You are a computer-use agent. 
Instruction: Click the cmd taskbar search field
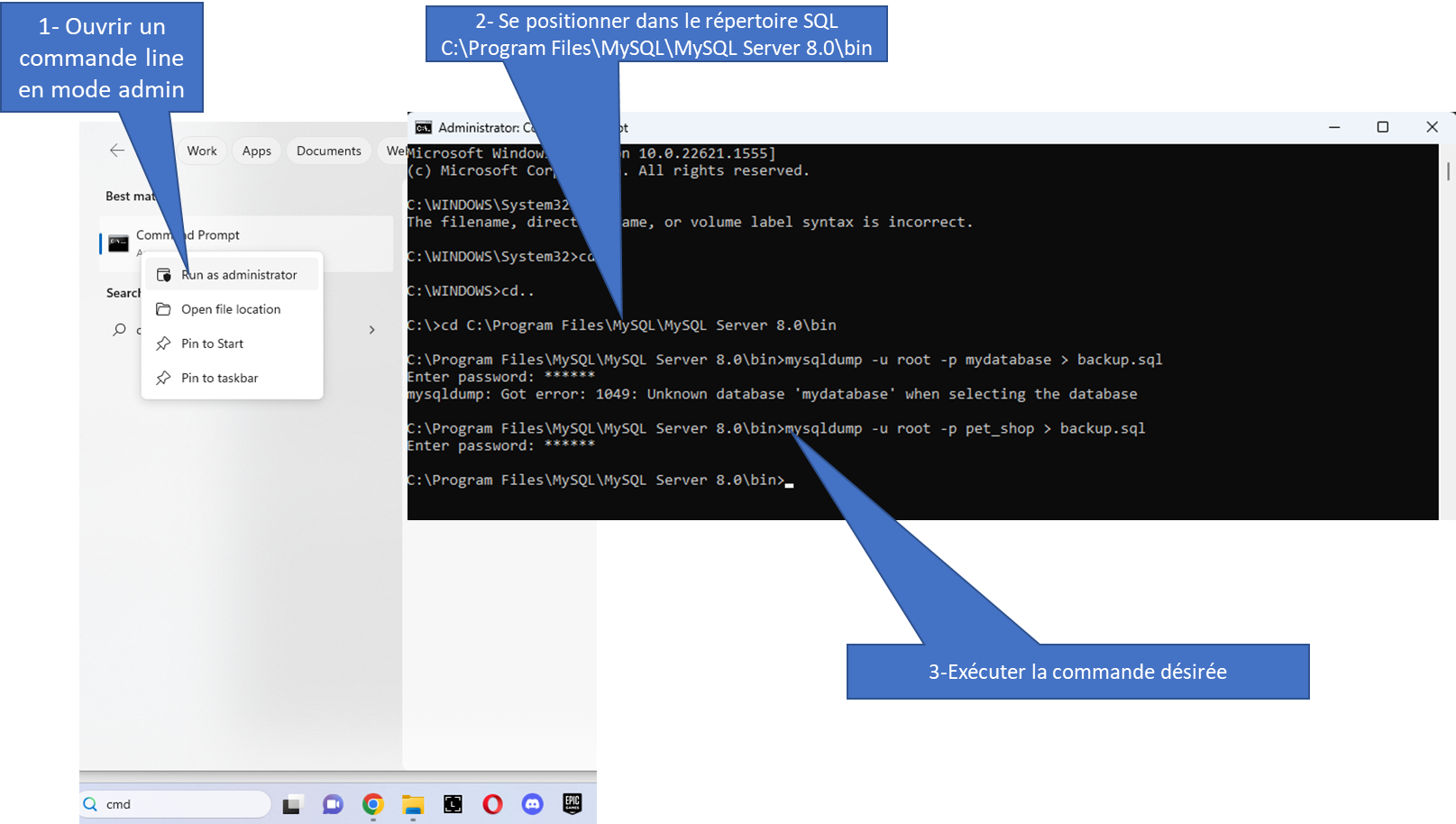[x=176, y=804]
